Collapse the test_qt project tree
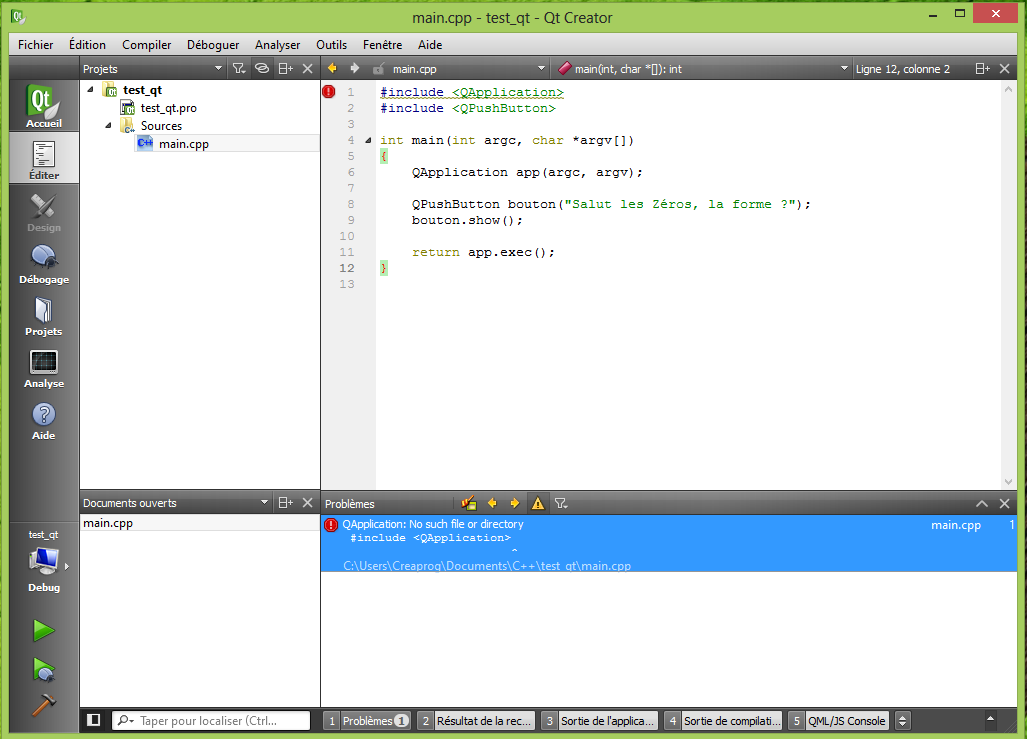This screenshot has width=1027, height=739. [x=92, y=89]
